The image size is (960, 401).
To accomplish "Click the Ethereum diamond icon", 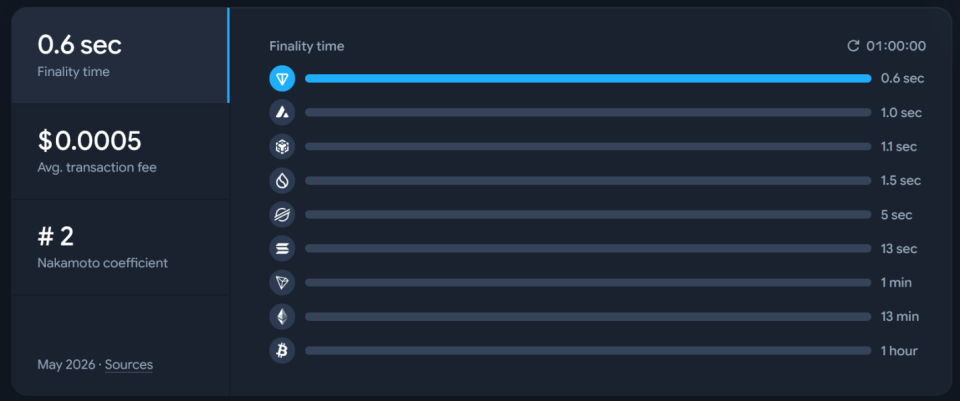I will pyautogui.click(x=282, y=317).
